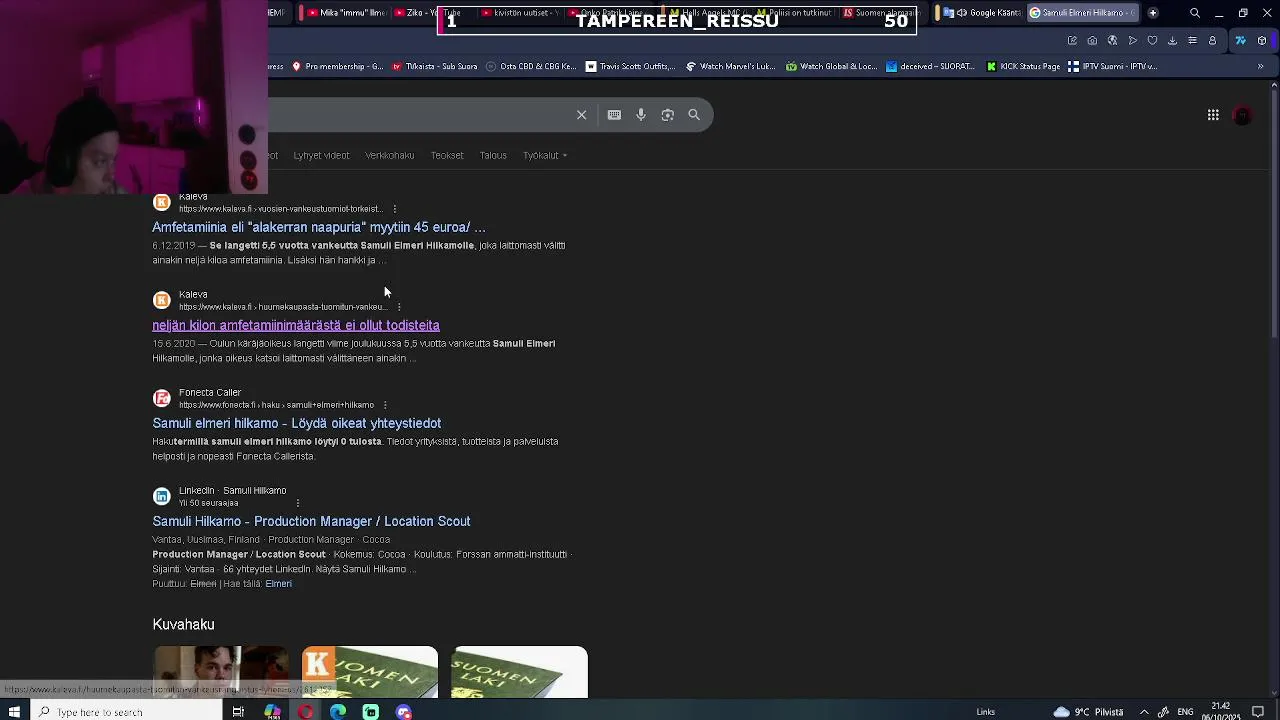Expand the Työkalut tools dropdown
This screenshot has width=1280, height=720.
(545, 155)
